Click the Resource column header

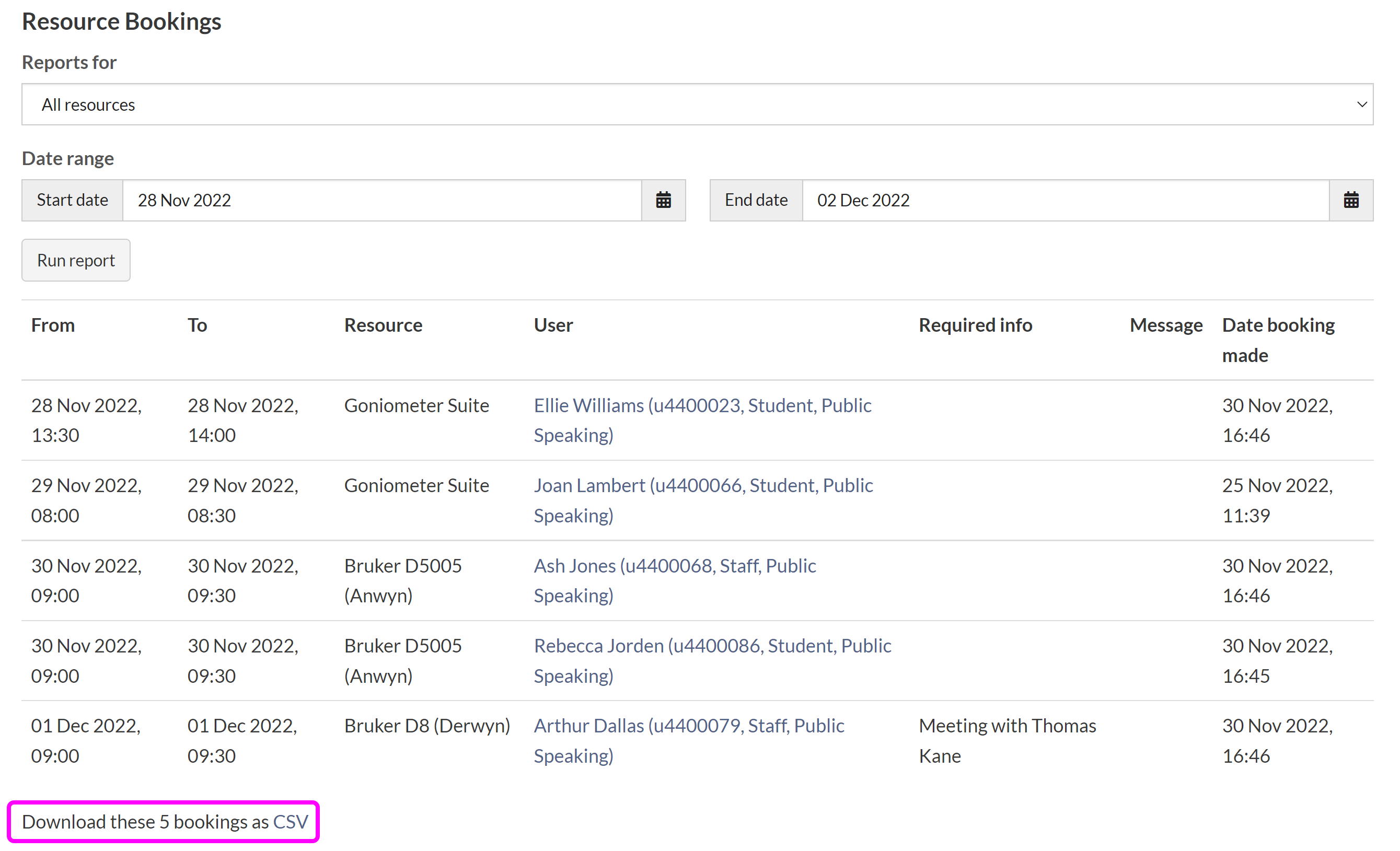pos(383,325)
